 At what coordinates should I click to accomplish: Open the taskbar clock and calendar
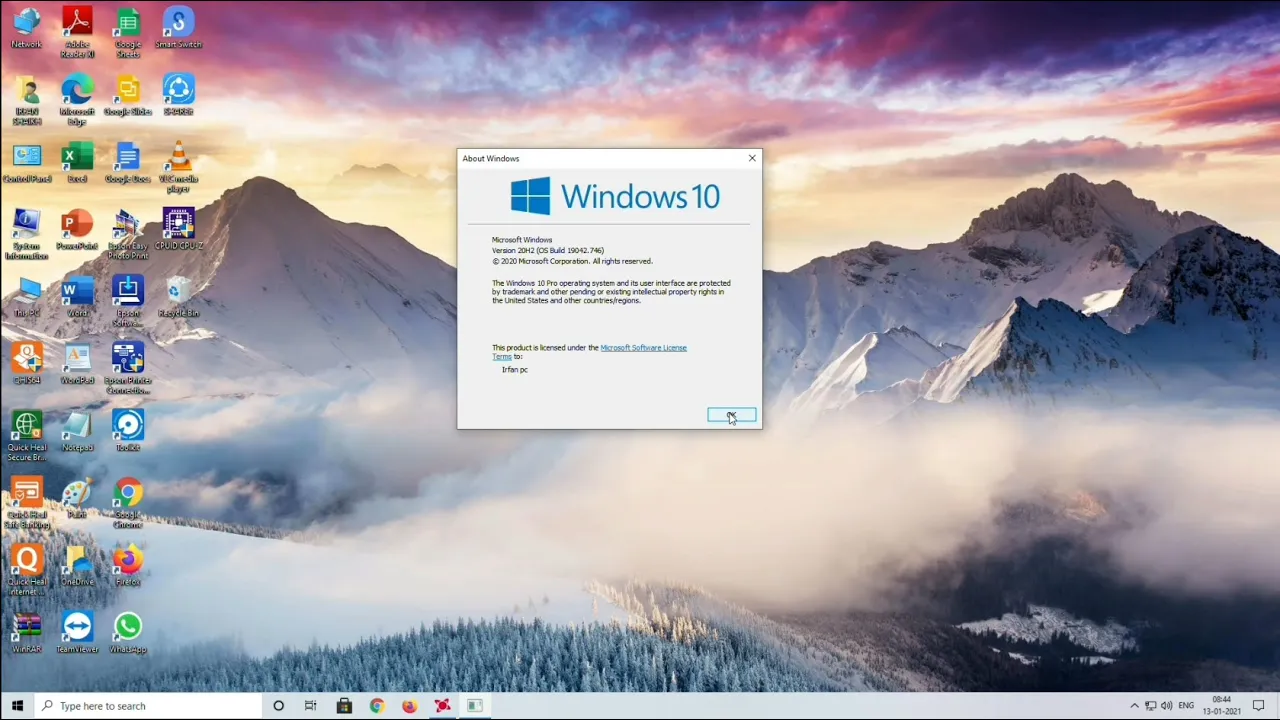coord(1222,706)
